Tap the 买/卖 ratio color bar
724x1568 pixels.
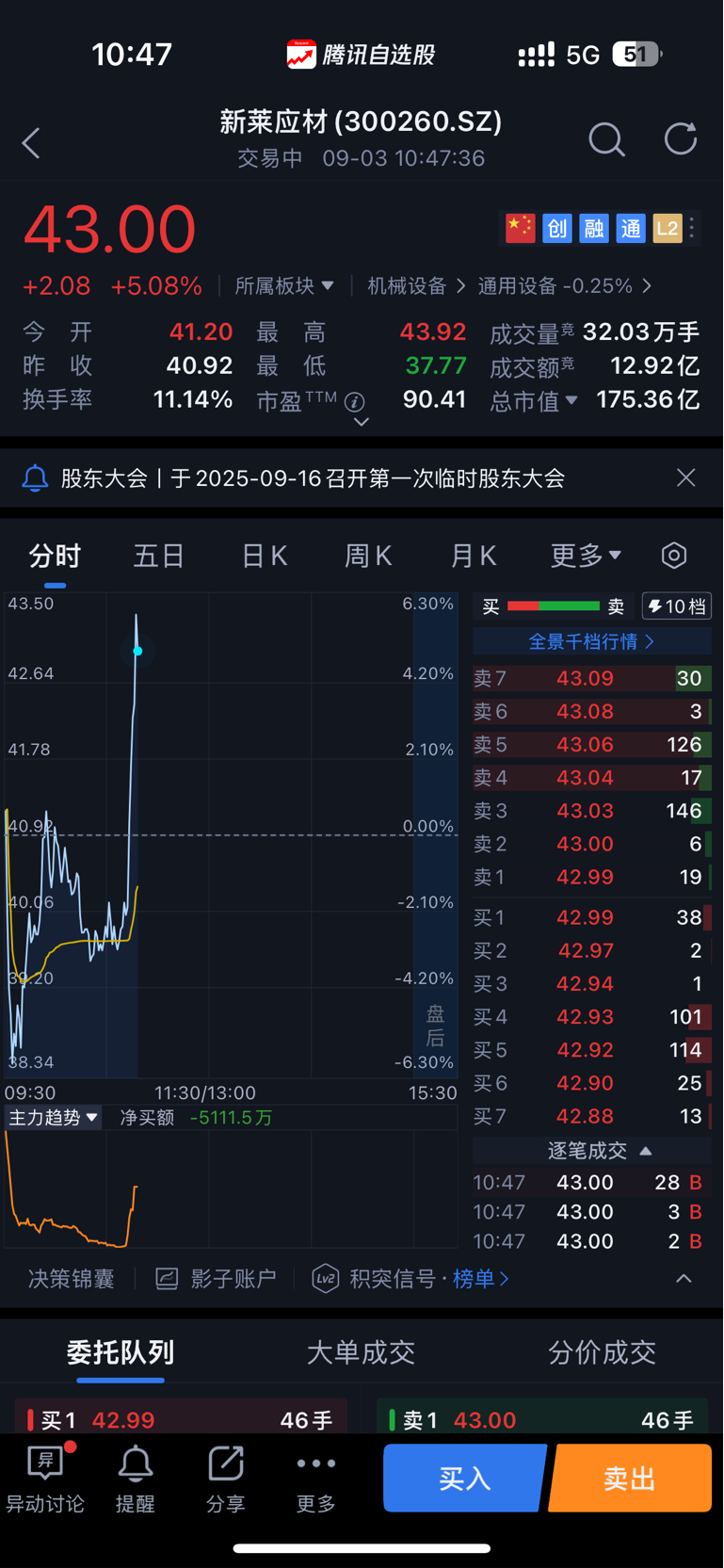554,606
